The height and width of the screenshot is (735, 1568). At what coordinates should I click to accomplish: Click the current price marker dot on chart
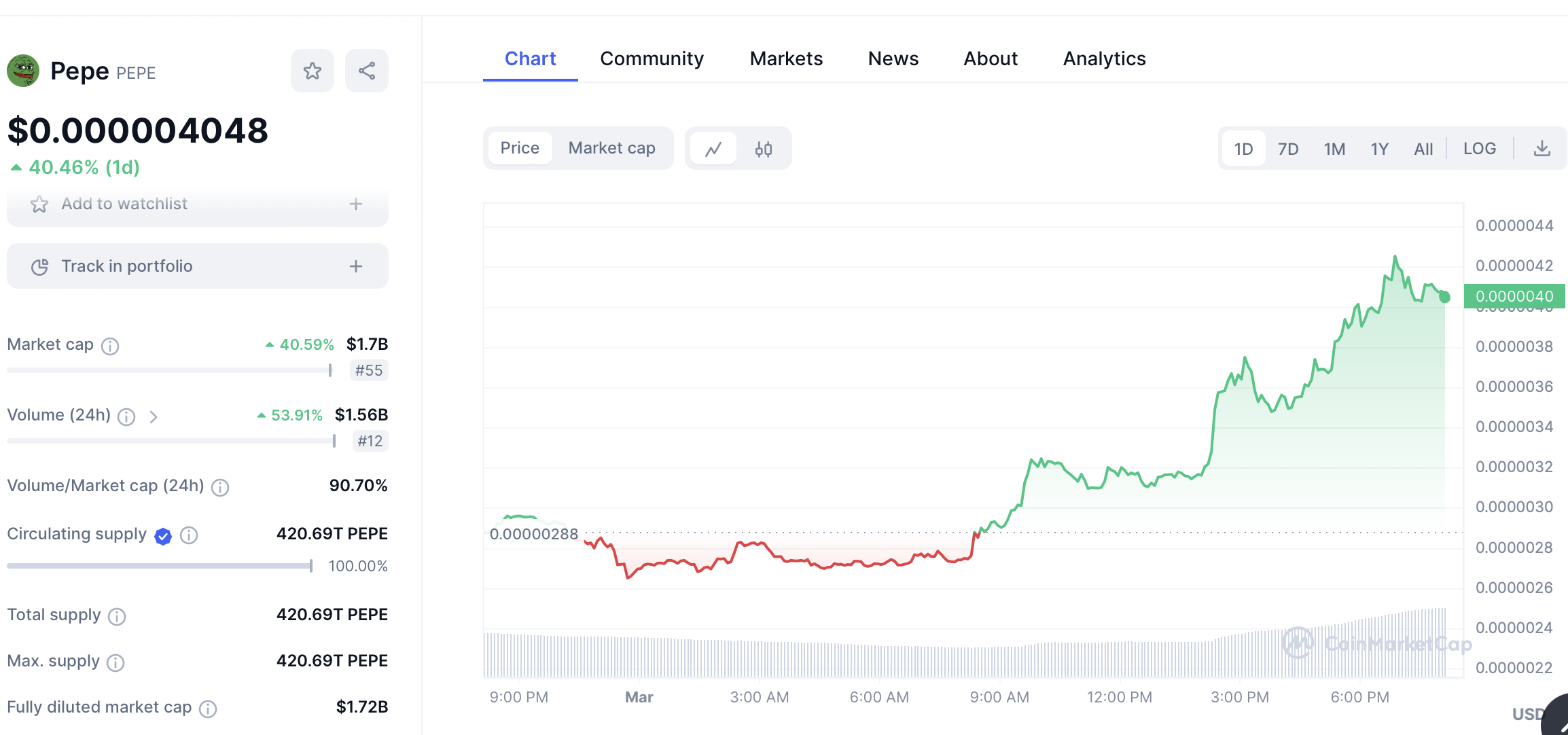pyautogui.click(x=1444, y=297)
